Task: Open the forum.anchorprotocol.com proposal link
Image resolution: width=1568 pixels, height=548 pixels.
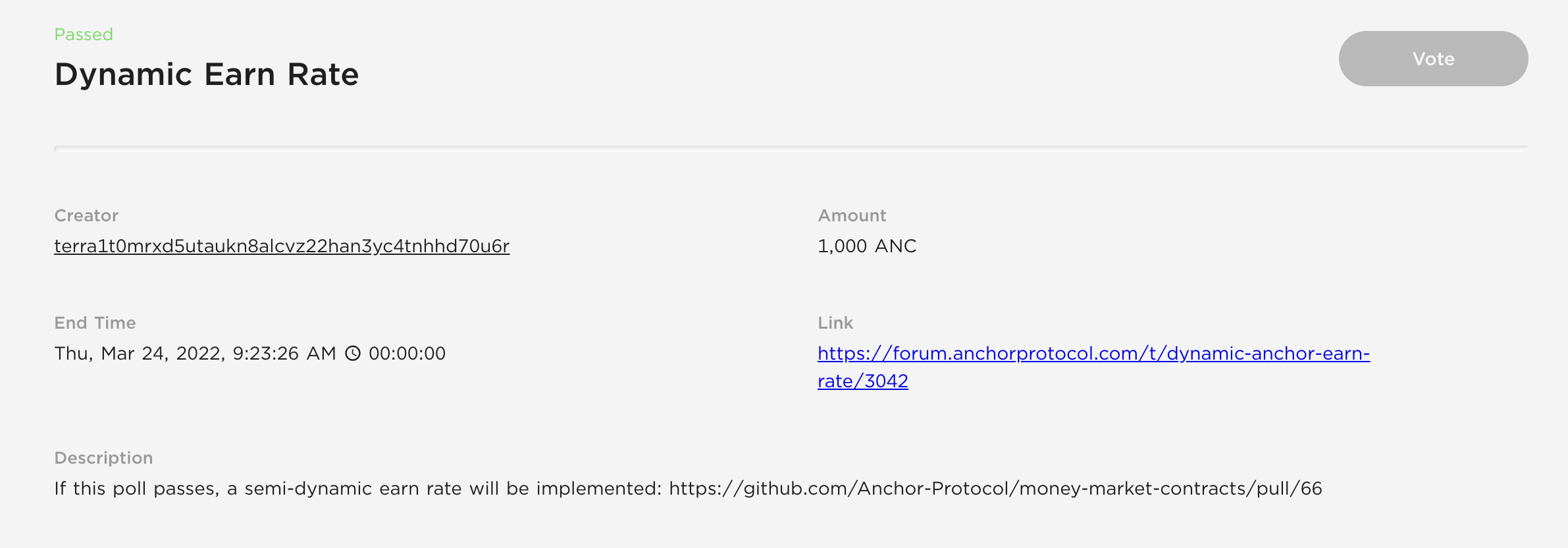Action: 1093,367
